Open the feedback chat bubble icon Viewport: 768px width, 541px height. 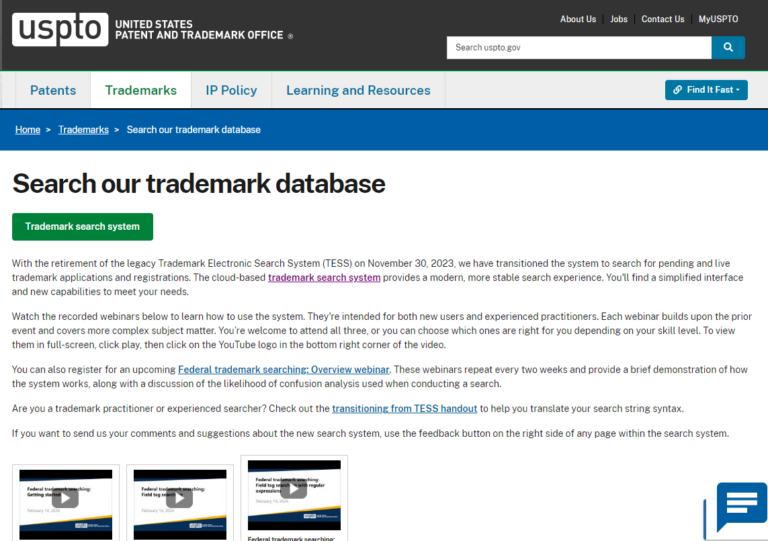(740, 506)
